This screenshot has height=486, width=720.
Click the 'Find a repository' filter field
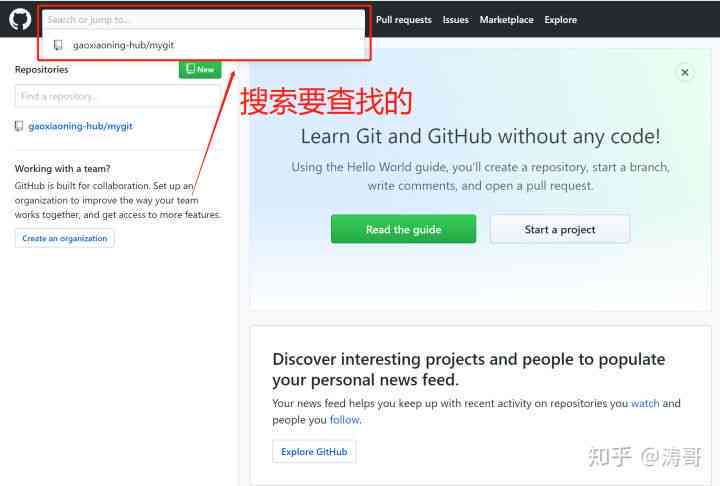click(118, 96)
